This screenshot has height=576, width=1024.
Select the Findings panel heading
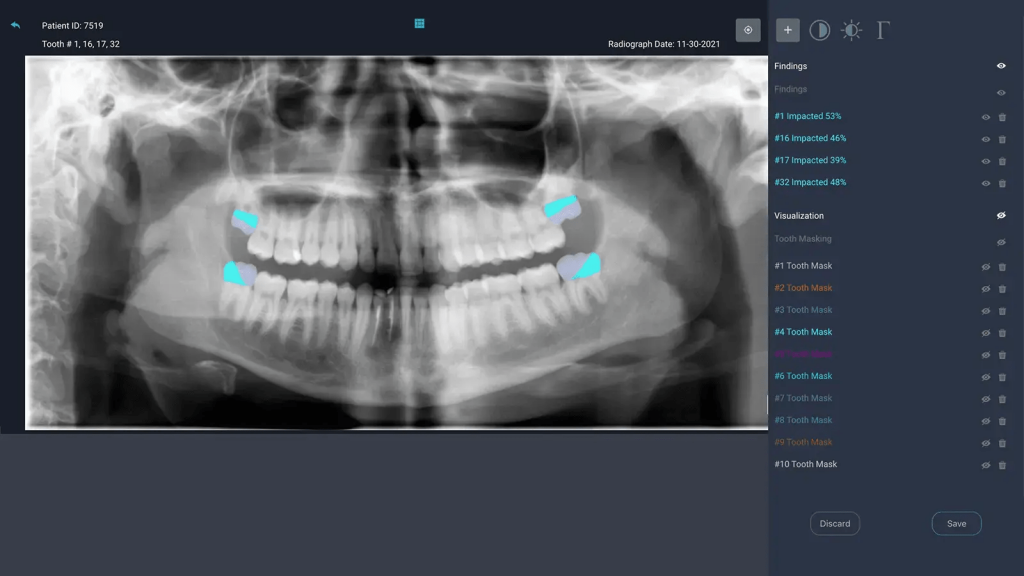click(x=790, y=89)
